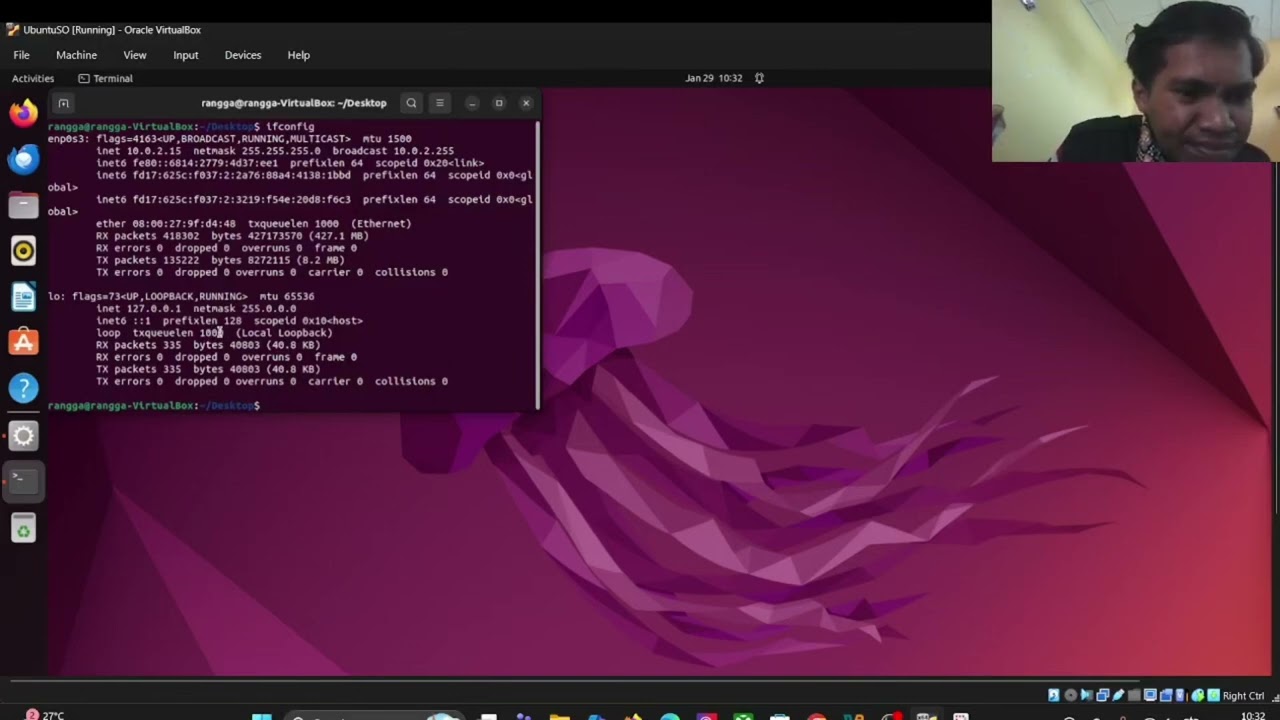Open the Help icon in dock
This screenshot has width=1280, height=720.
[24, 388]
